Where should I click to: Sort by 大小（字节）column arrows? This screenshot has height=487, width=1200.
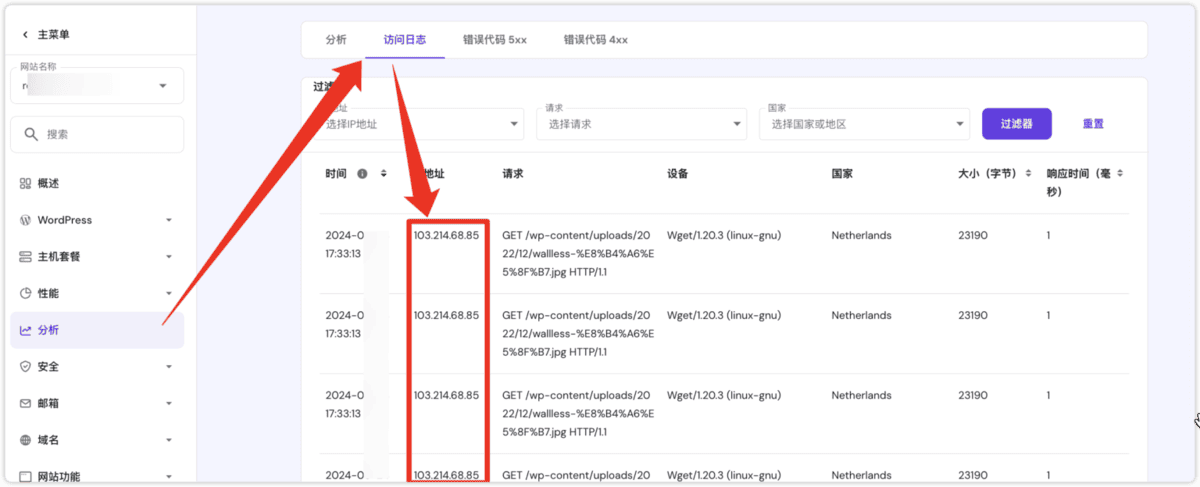click(1026, 174)
